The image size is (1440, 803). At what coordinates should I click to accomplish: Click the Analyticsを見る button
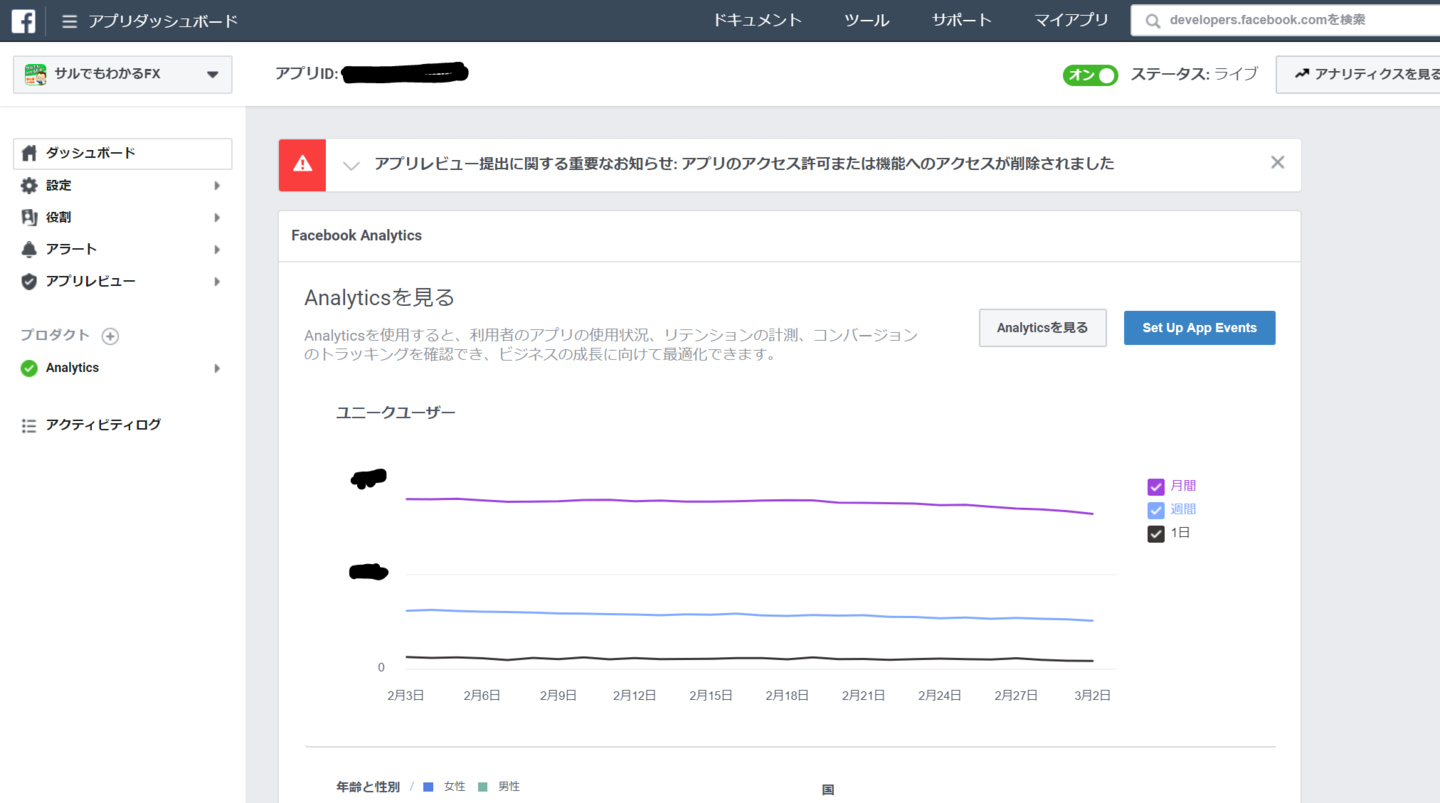(x=1043, y=328)
